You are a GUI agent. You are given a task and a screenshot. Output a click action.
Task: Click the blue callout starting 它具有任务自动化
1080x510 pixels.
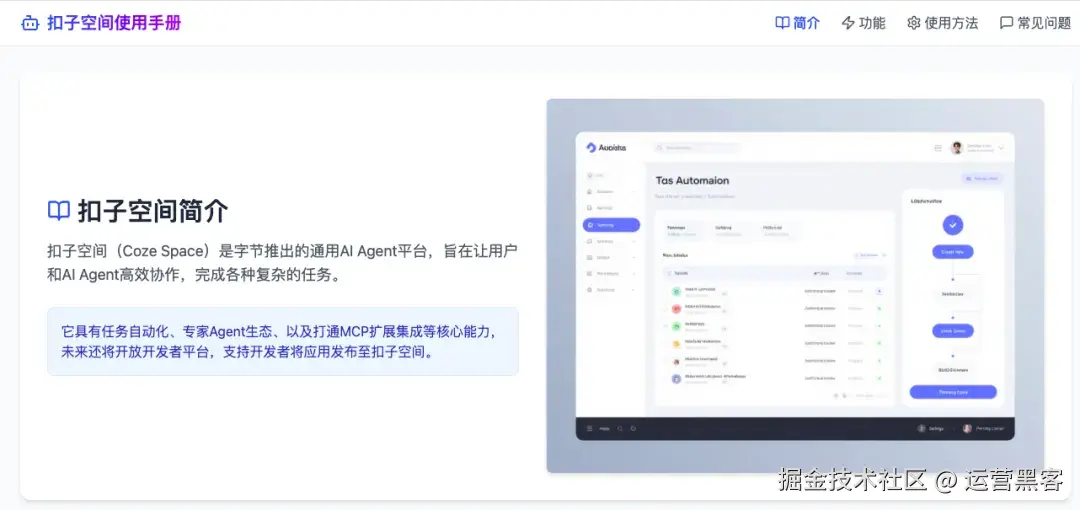[x=282, y=341]
